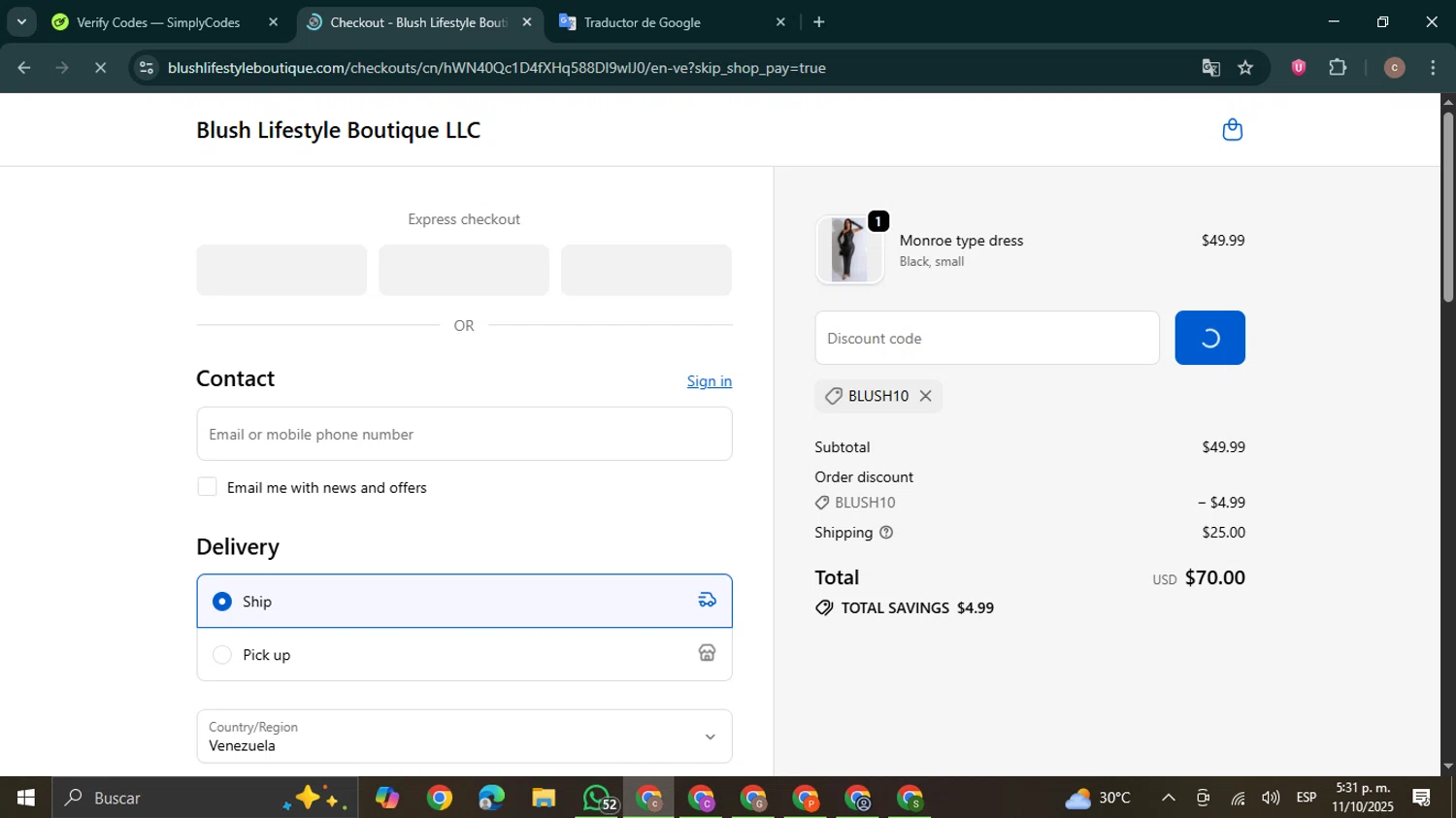1456x818 pixels.
Task: Open Monroe type dress product thumbnail
Action: 849,250
